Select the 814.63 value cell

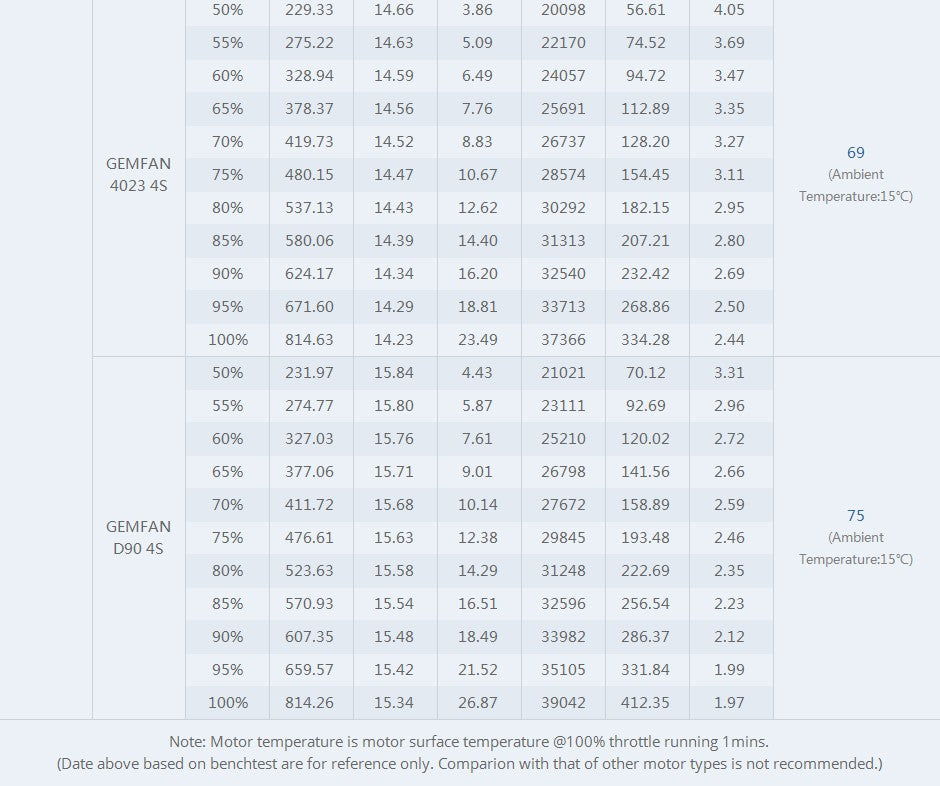point(310,340)
